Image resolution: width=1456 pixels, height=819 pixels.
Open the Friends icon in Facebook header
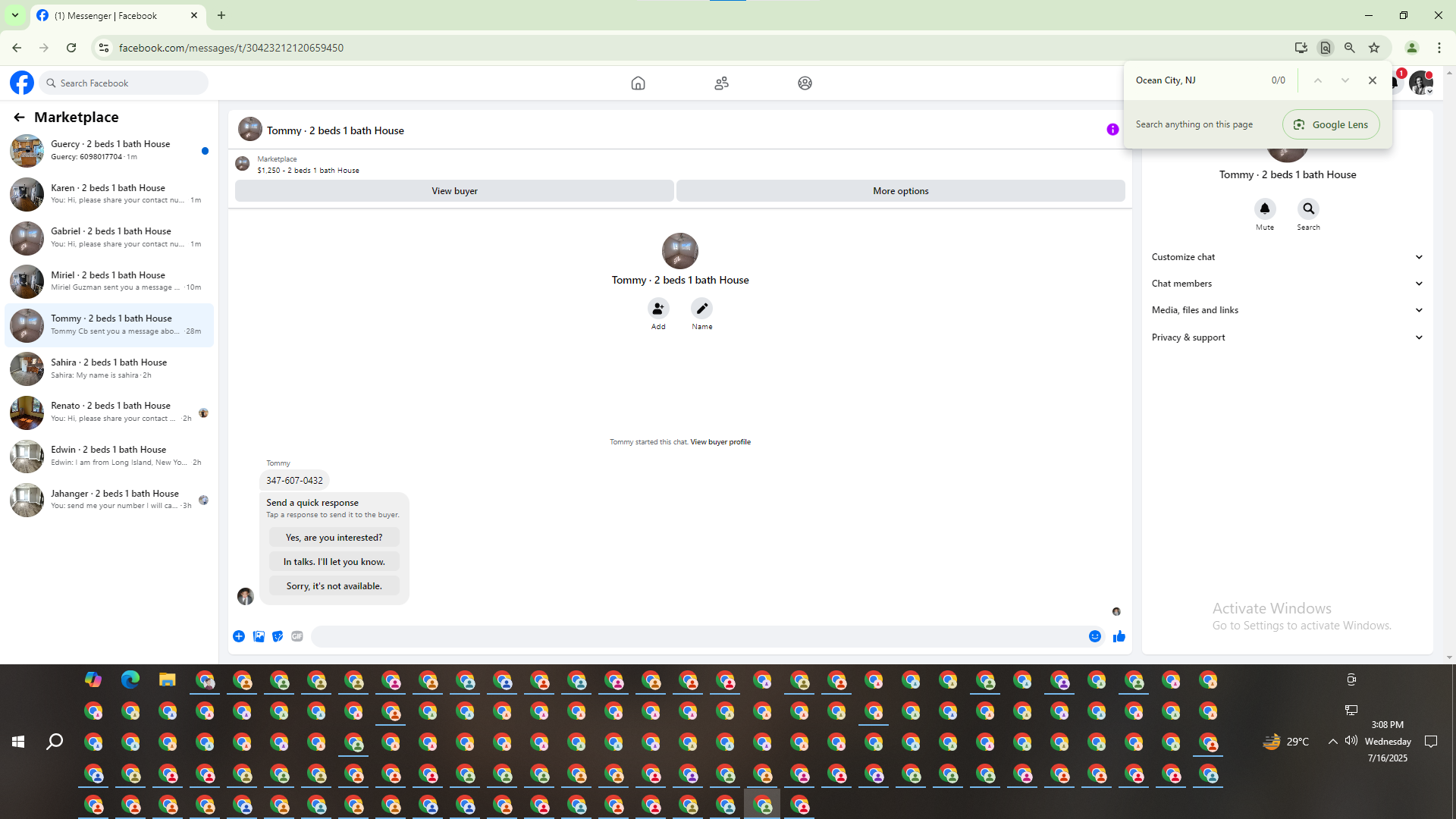click(721, 83)
